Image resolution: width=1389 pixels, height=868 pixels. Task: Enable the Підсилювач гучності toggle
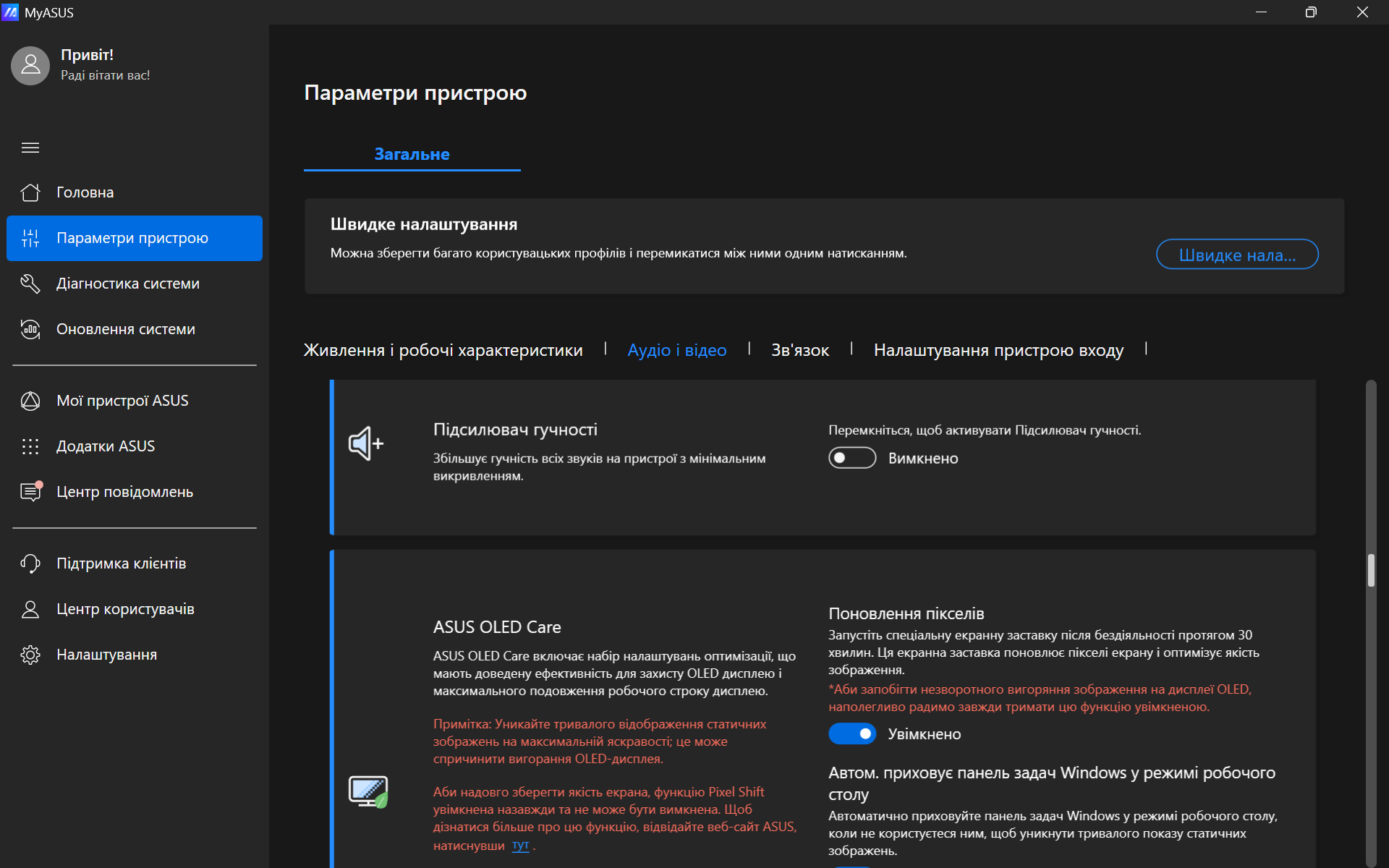(851, 458)
